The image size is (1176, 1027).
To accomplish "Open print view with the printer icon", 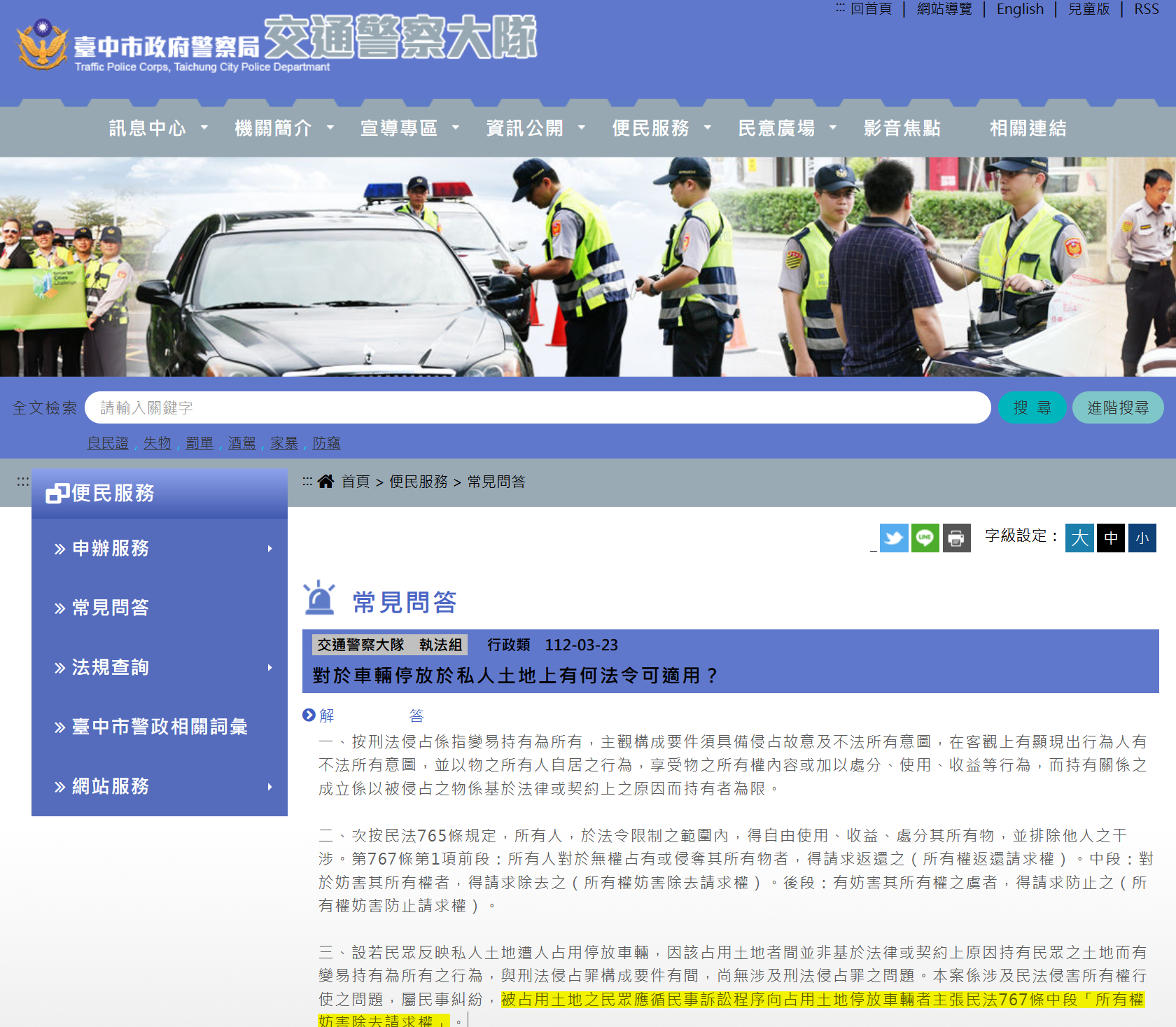I will click(956, 538).
